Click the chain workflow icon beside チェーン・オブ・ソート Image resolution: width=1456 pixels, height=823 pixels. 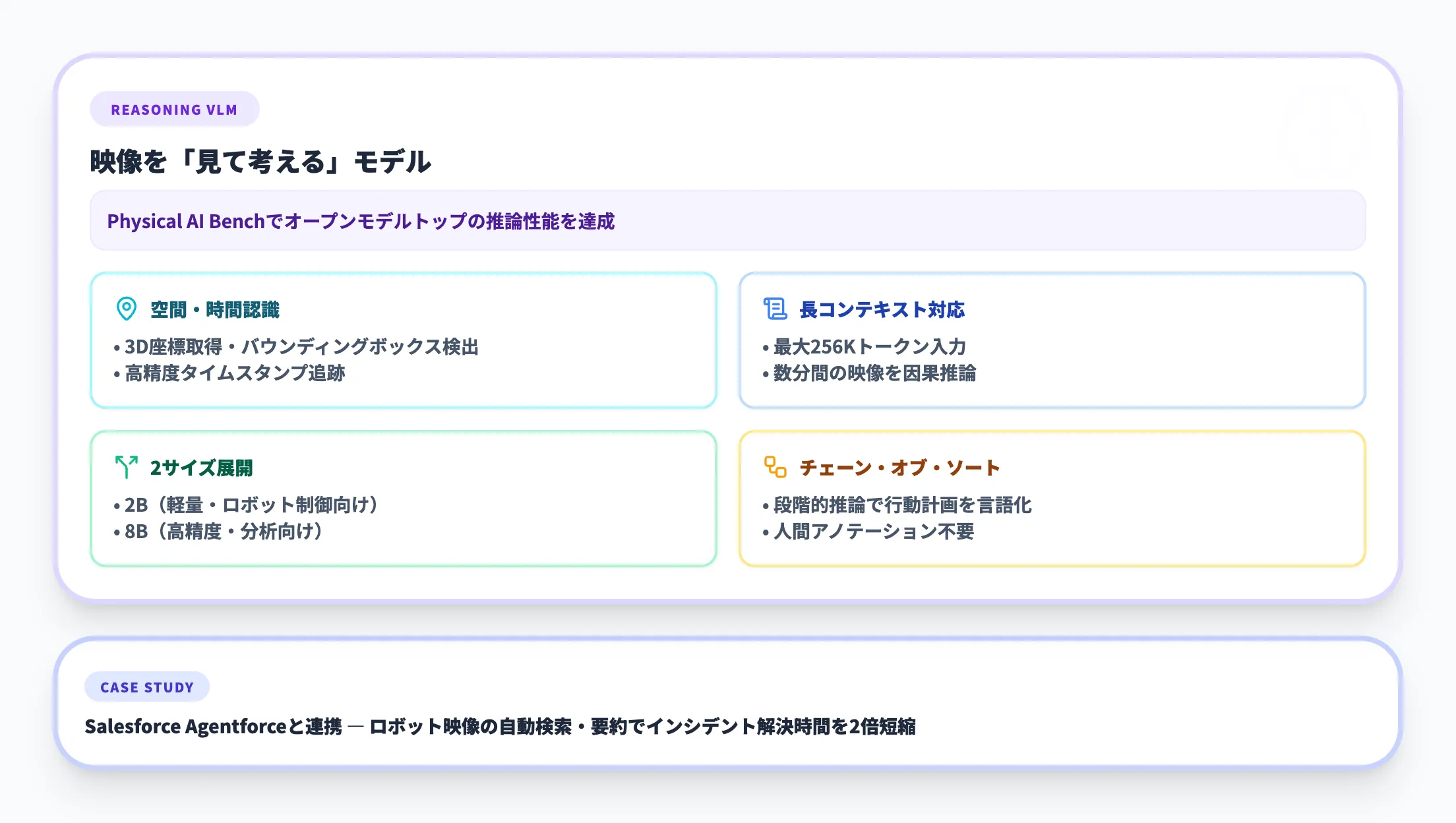tap(775, 467)
